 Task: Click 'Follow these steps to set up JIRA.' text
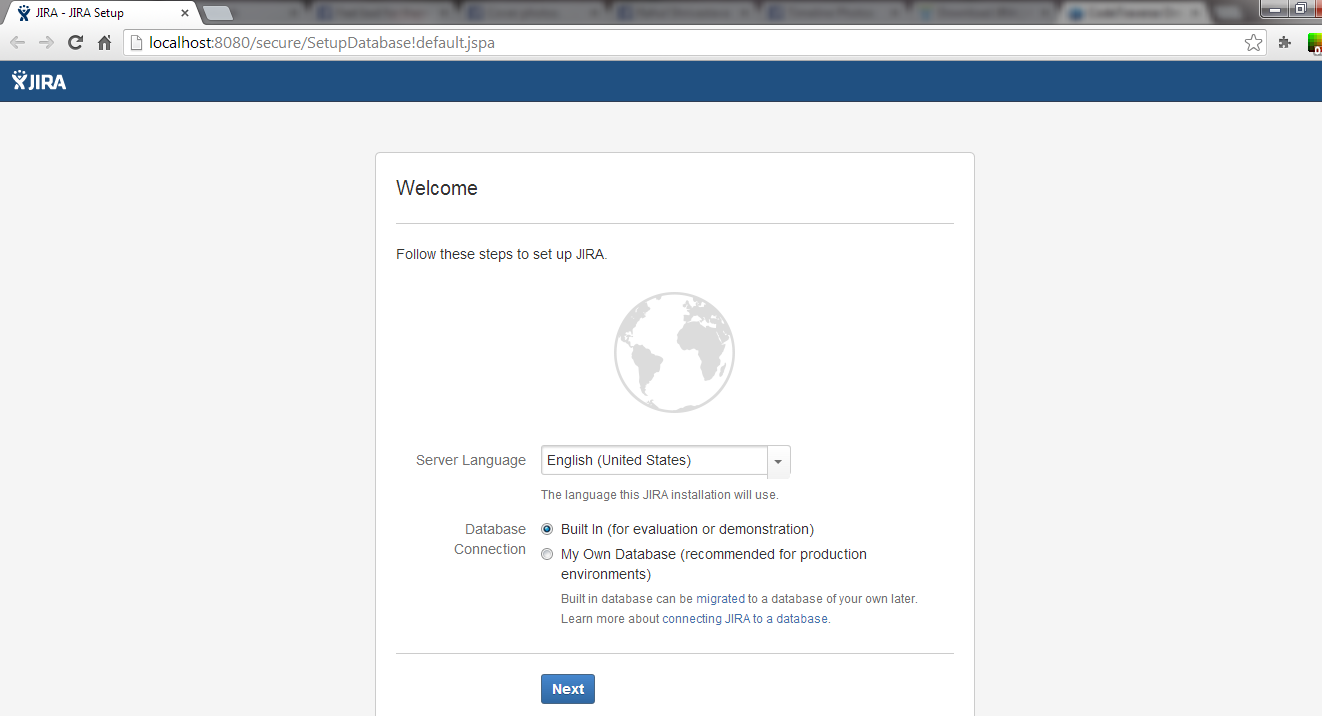(502, 254)
